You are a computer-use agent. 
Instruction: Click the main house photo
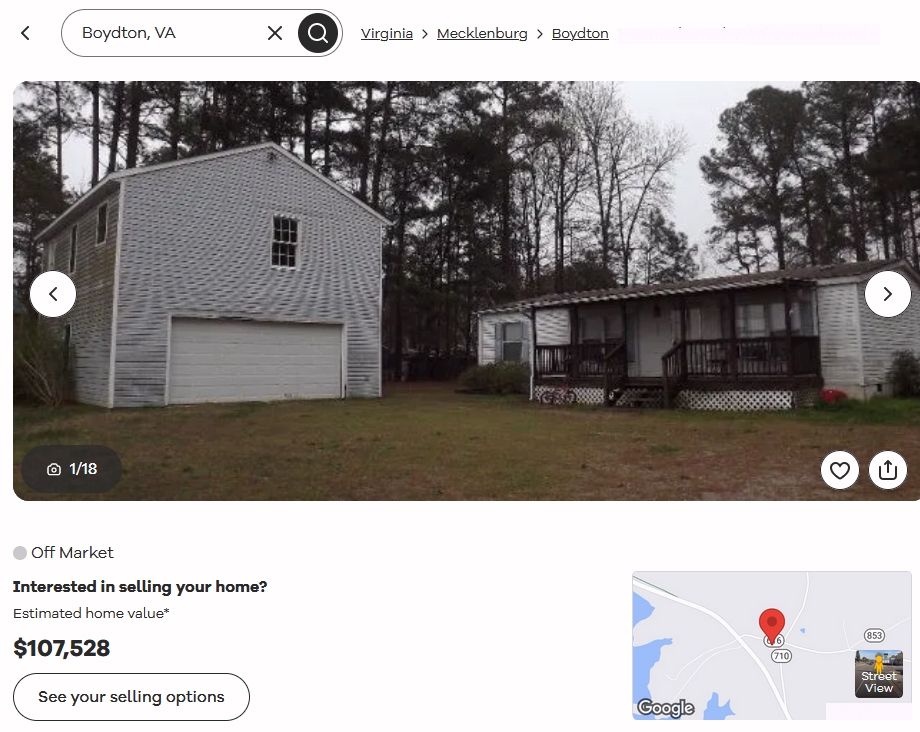point(466,291)
